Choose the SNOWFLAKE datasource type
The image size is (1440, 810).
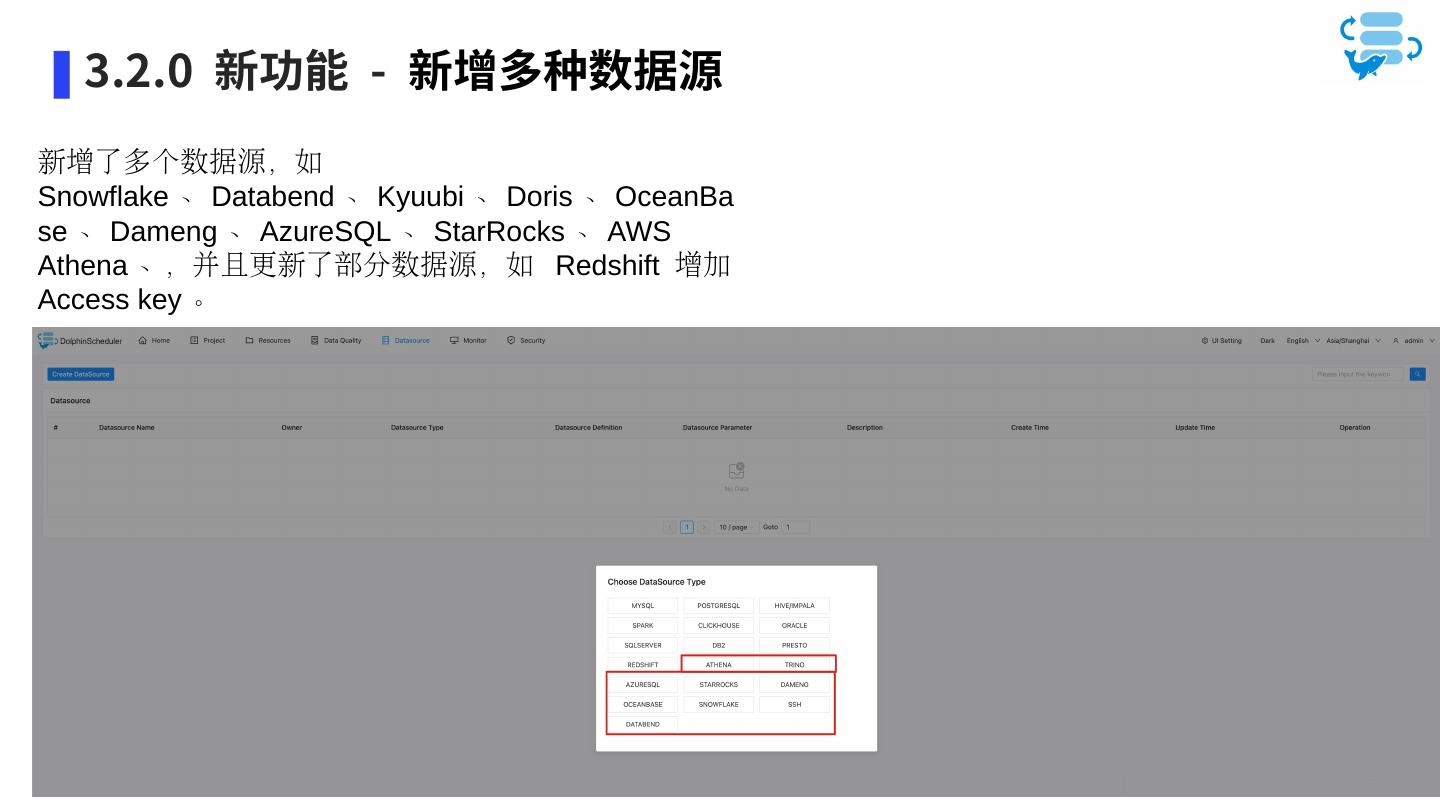[719, 705]
